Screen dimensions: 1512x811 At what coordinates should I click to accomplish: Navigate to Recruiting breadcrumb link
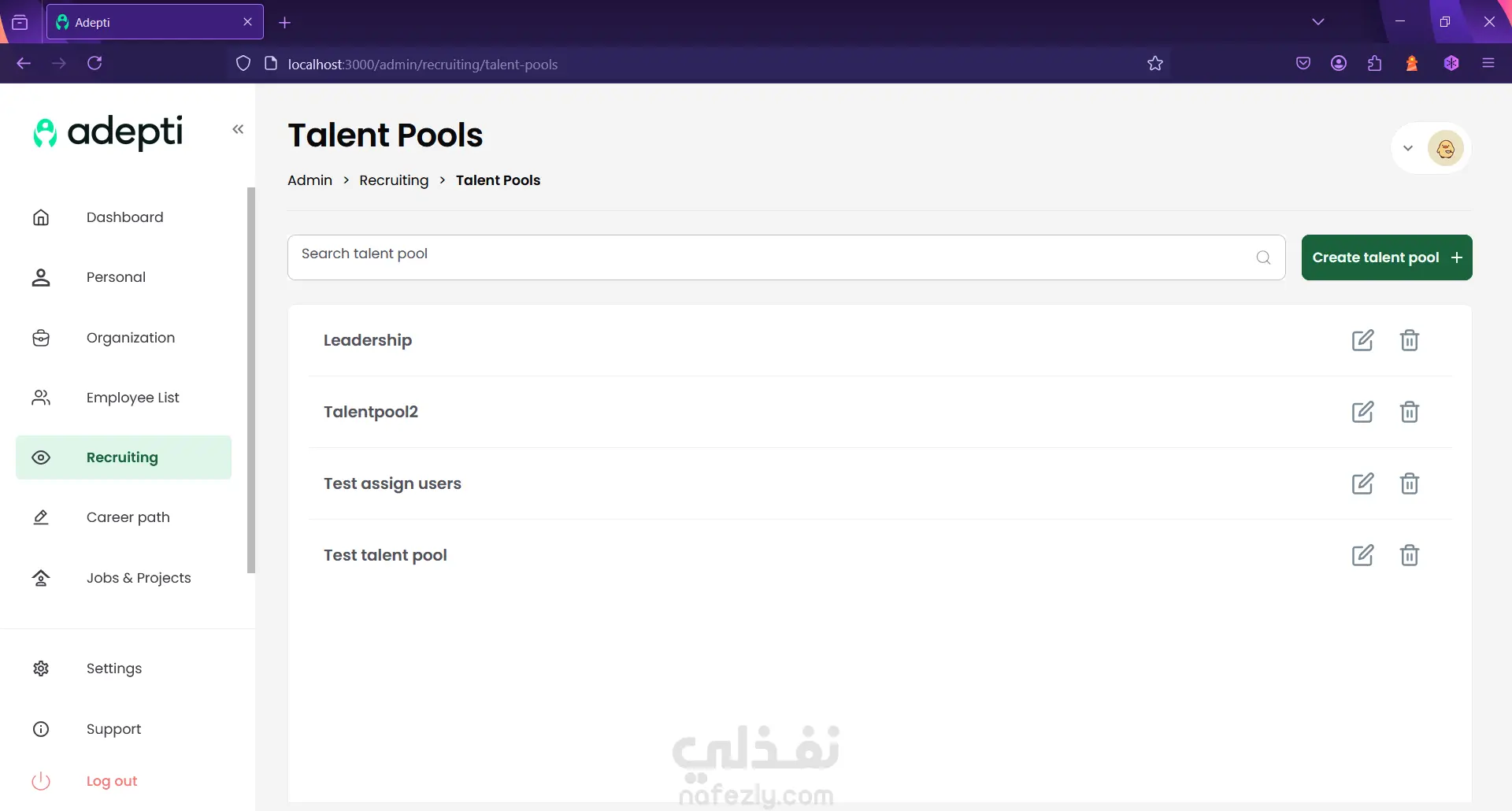[x=394, y=180]
